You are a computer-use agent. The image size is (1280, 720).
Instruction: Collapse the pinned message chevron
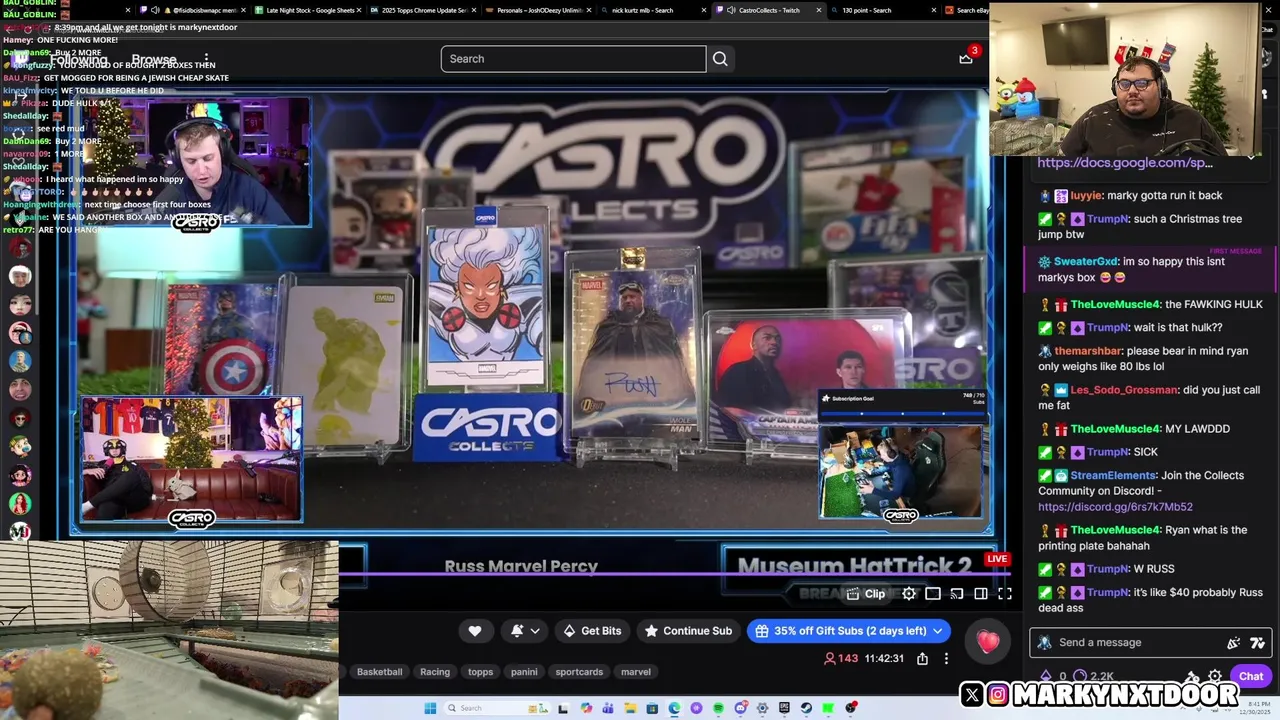[x=1251, y=156]
